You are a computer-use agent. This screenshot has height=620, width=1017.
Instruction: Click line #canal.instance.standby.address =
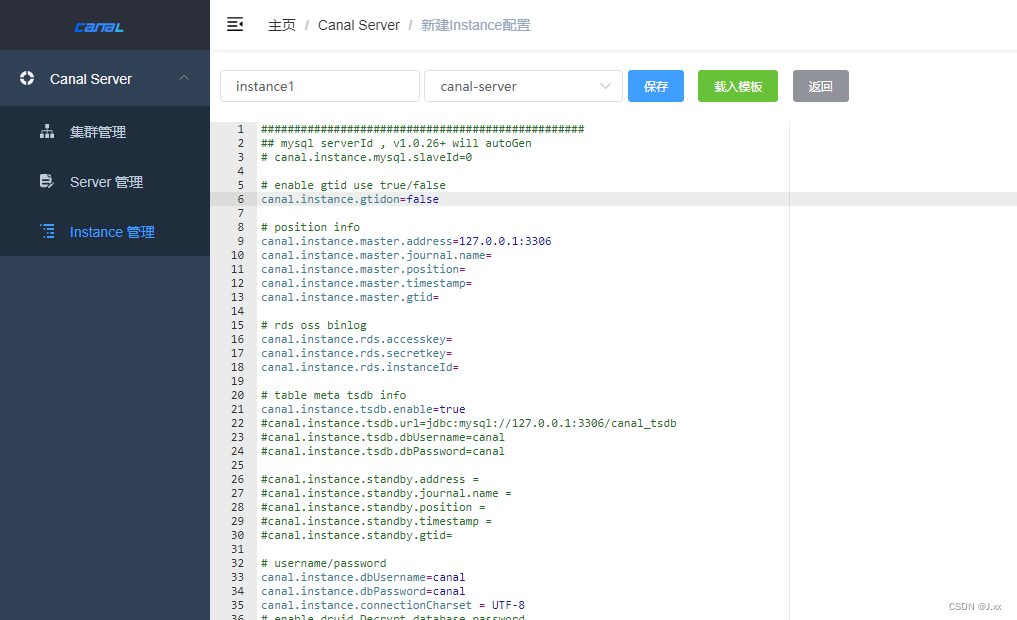(x=370, y=479)
